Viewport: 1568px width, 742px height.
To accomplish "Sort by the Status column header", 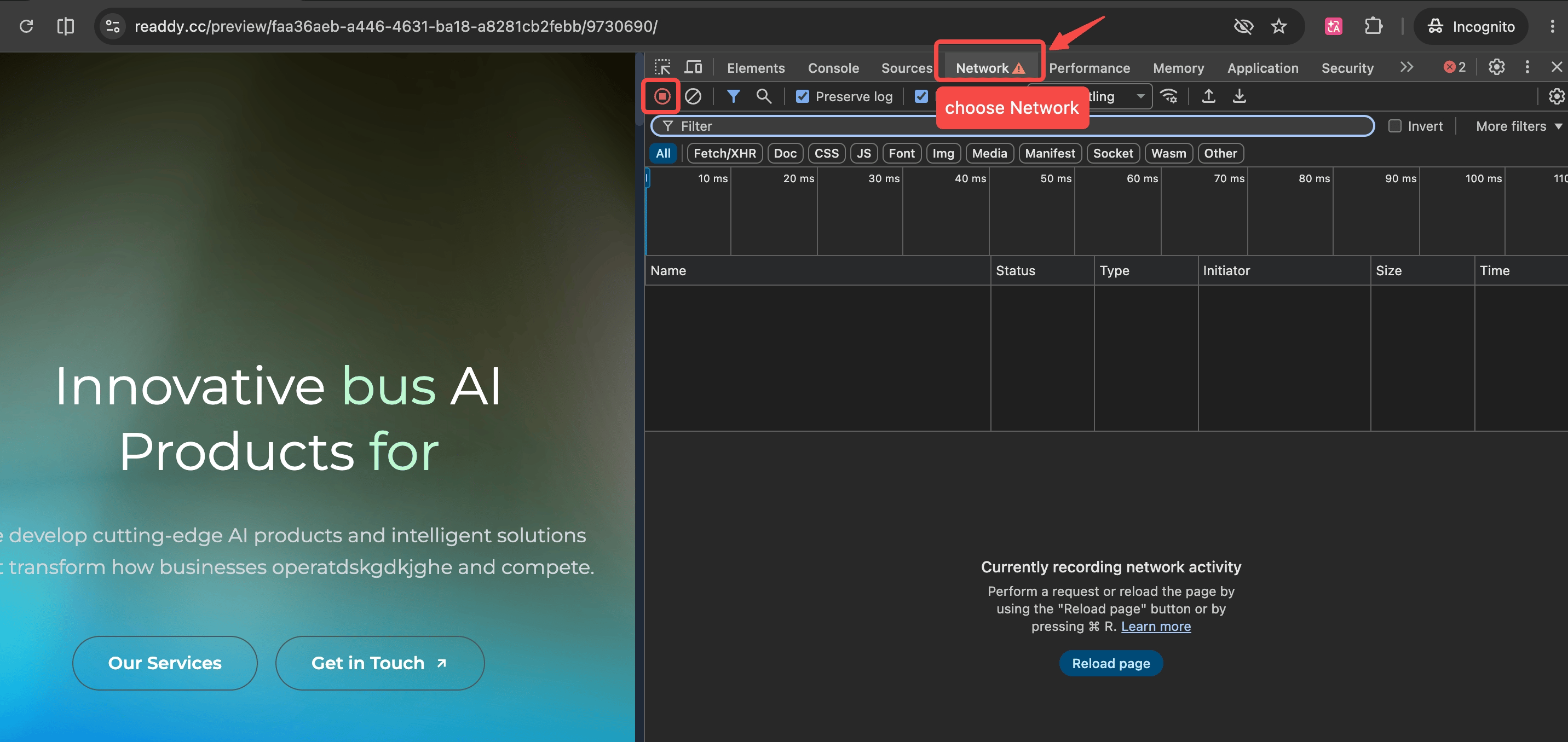I will click(x=1042, y=271).
